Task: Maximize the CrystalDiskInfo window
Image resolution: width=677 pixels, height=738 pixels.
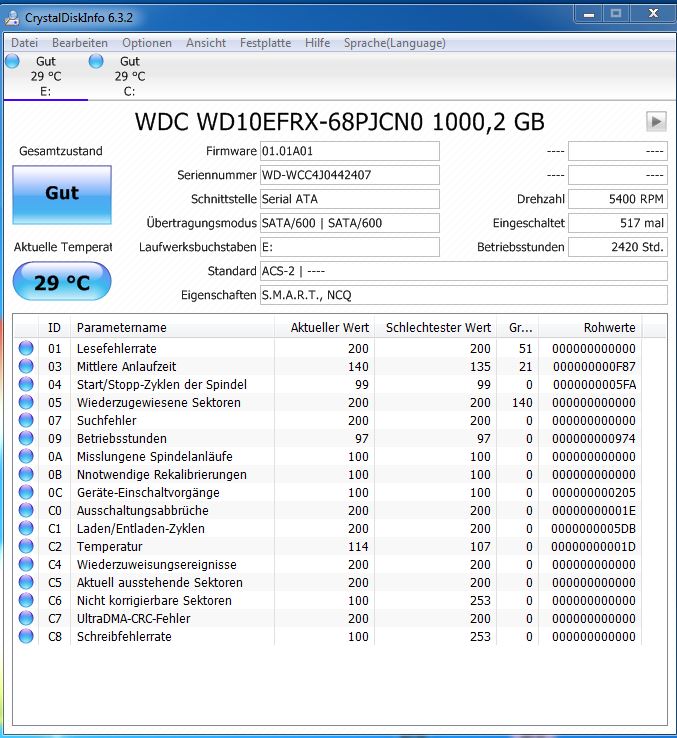Action: coord(616,14)
